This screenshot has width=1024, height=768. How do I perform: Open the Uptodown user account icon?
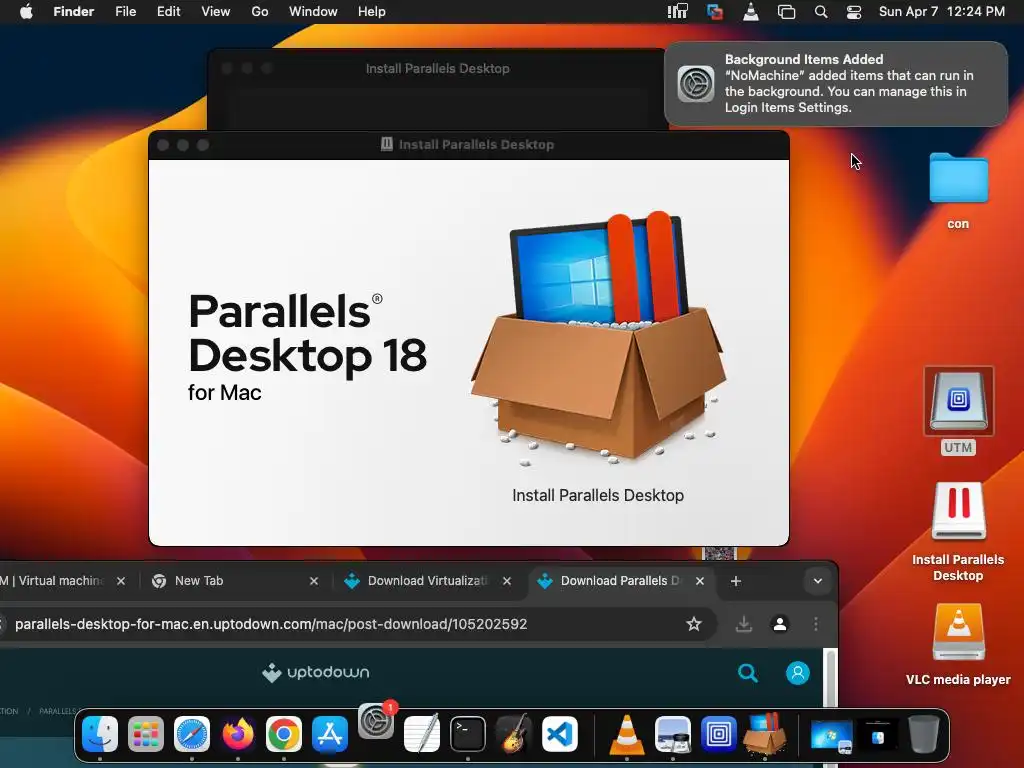click(797, 673)
